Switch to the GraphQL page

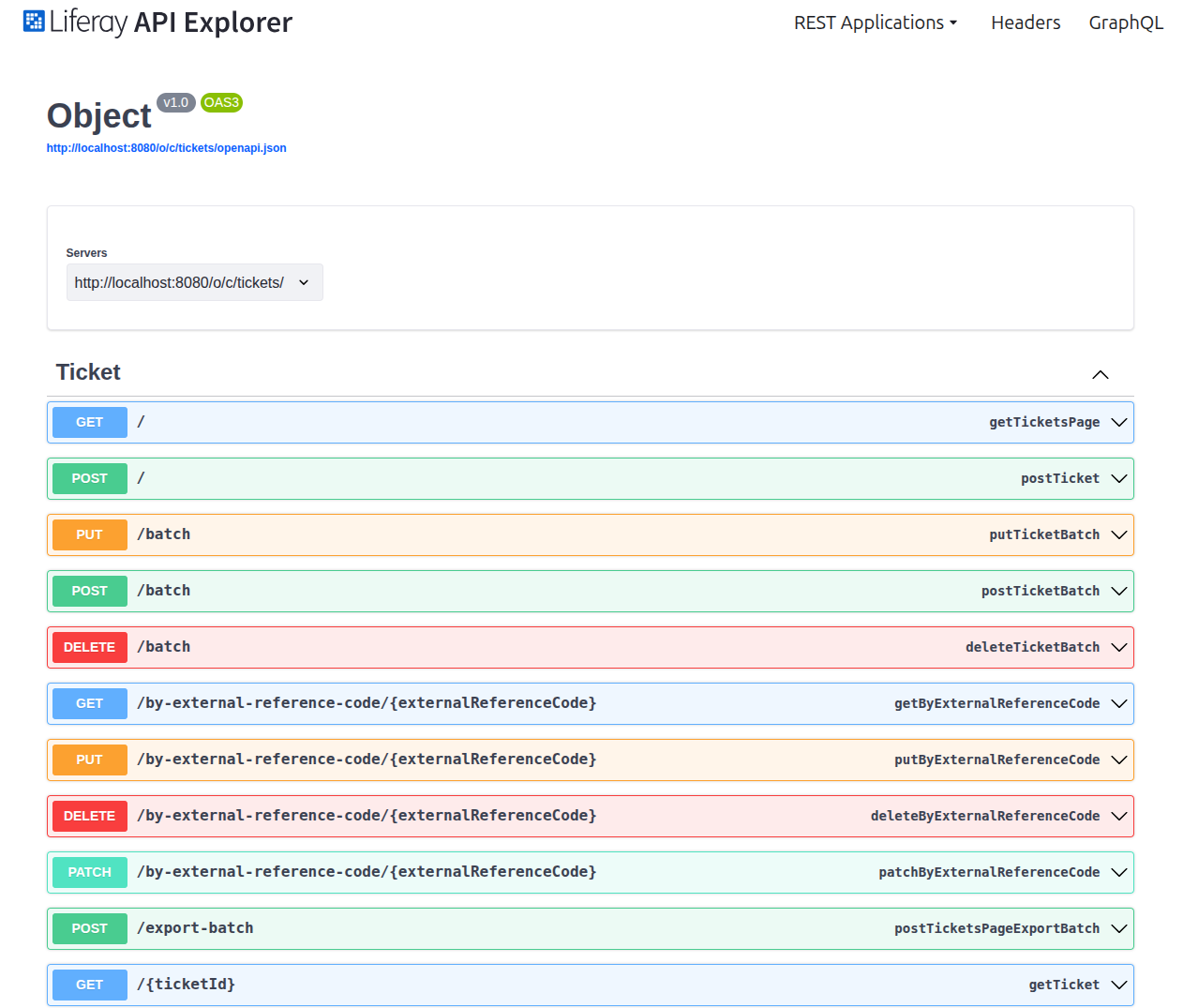click(1126, 23)
